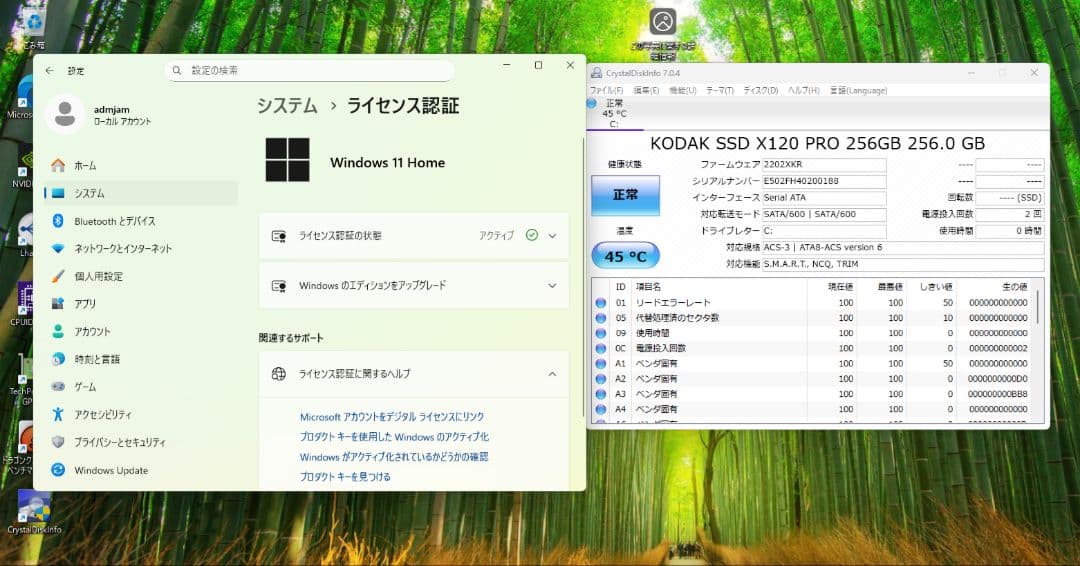Click raw value 000000000BB8 in A3 row

998,394
